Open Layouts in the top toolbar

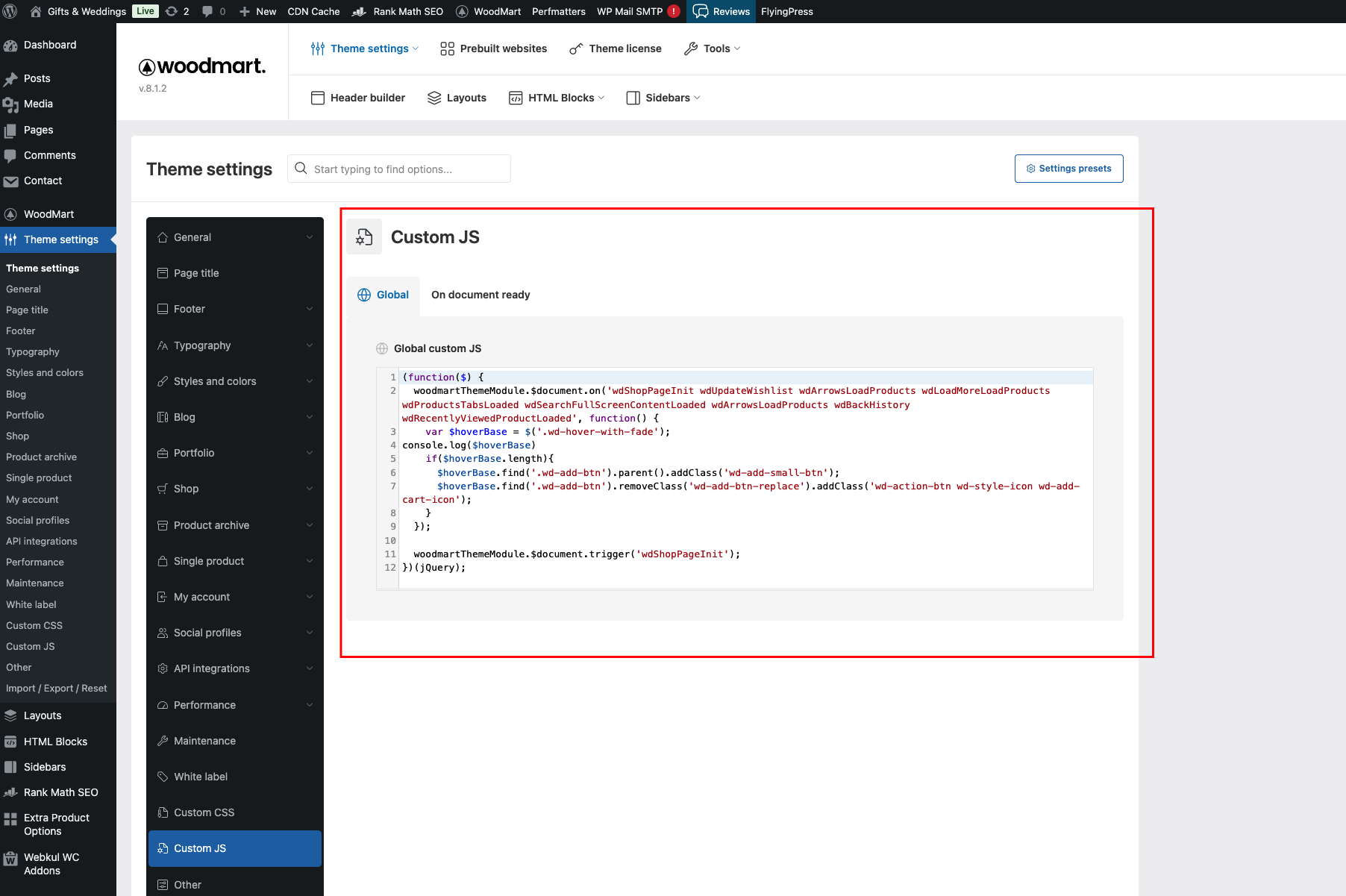tap(457, 98)
